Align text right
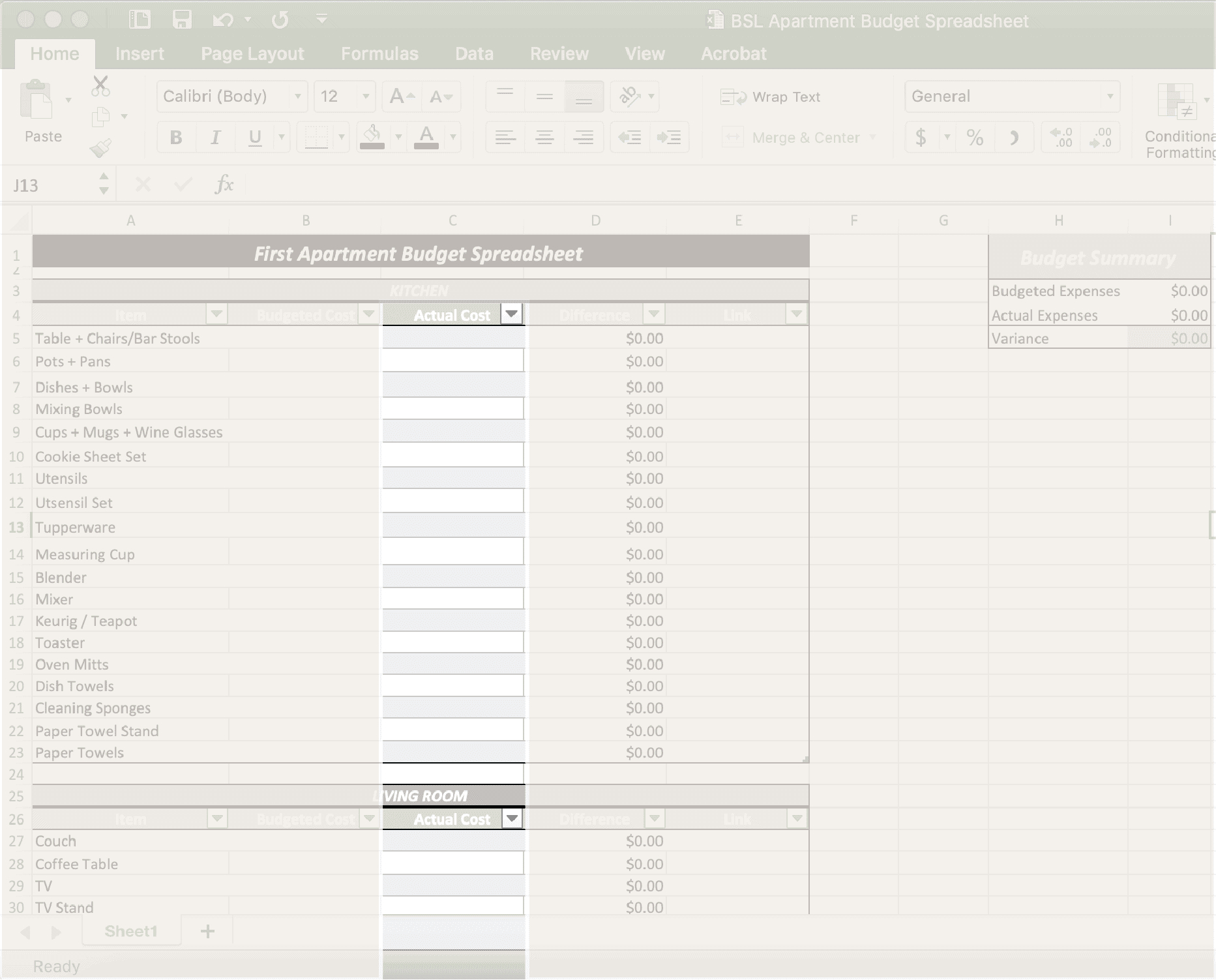Viewport: 1216px width, 980px height. 584,138
